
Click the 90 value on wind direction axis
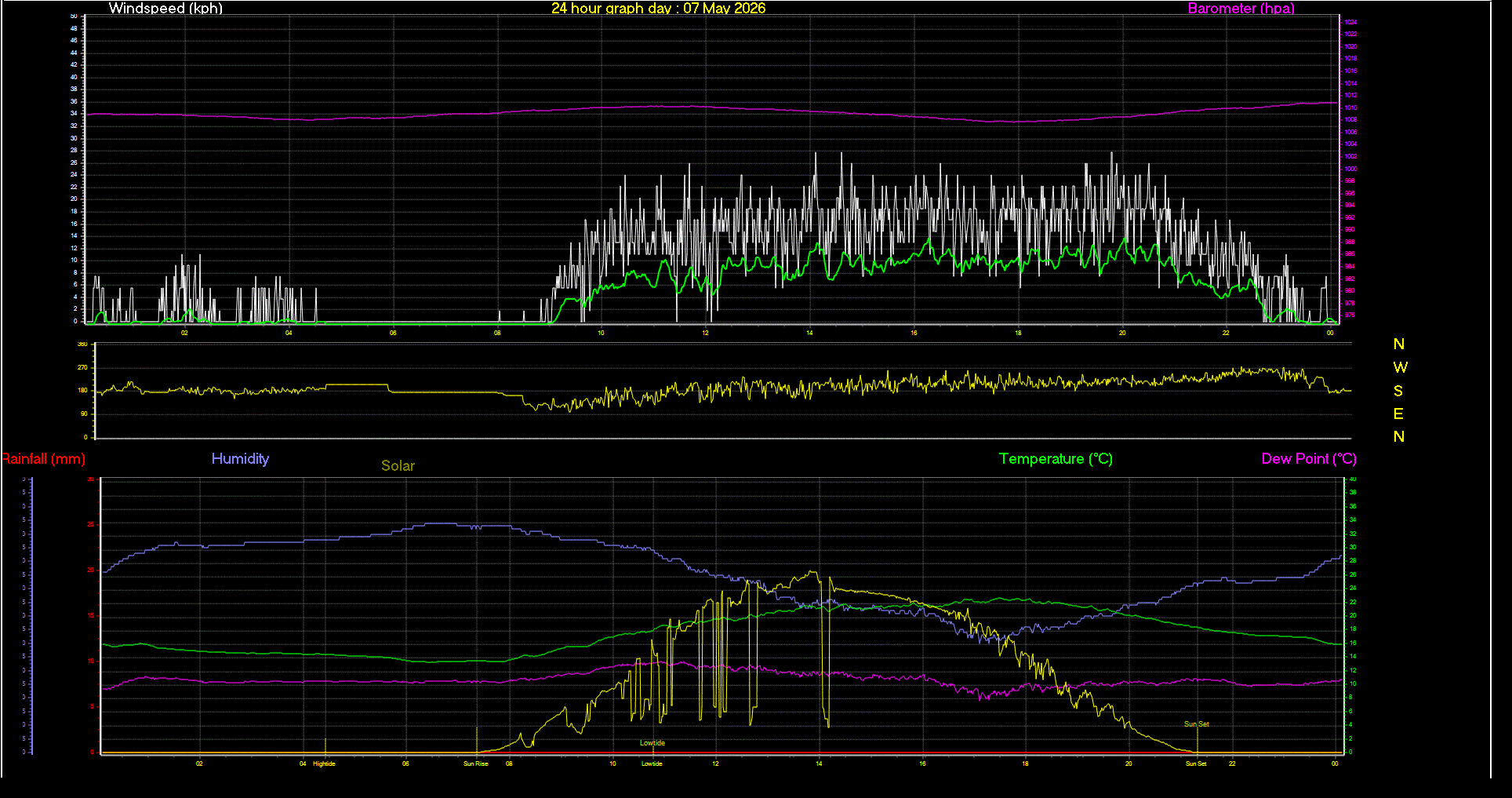click(x=84, y=414)
